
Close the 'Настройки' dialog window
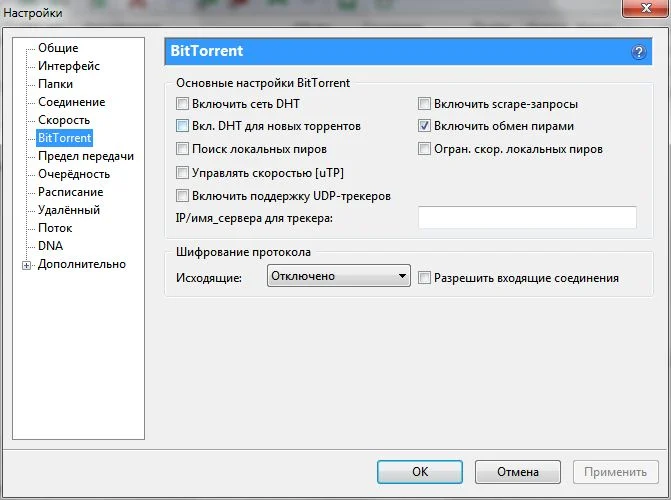coord(646,8)
